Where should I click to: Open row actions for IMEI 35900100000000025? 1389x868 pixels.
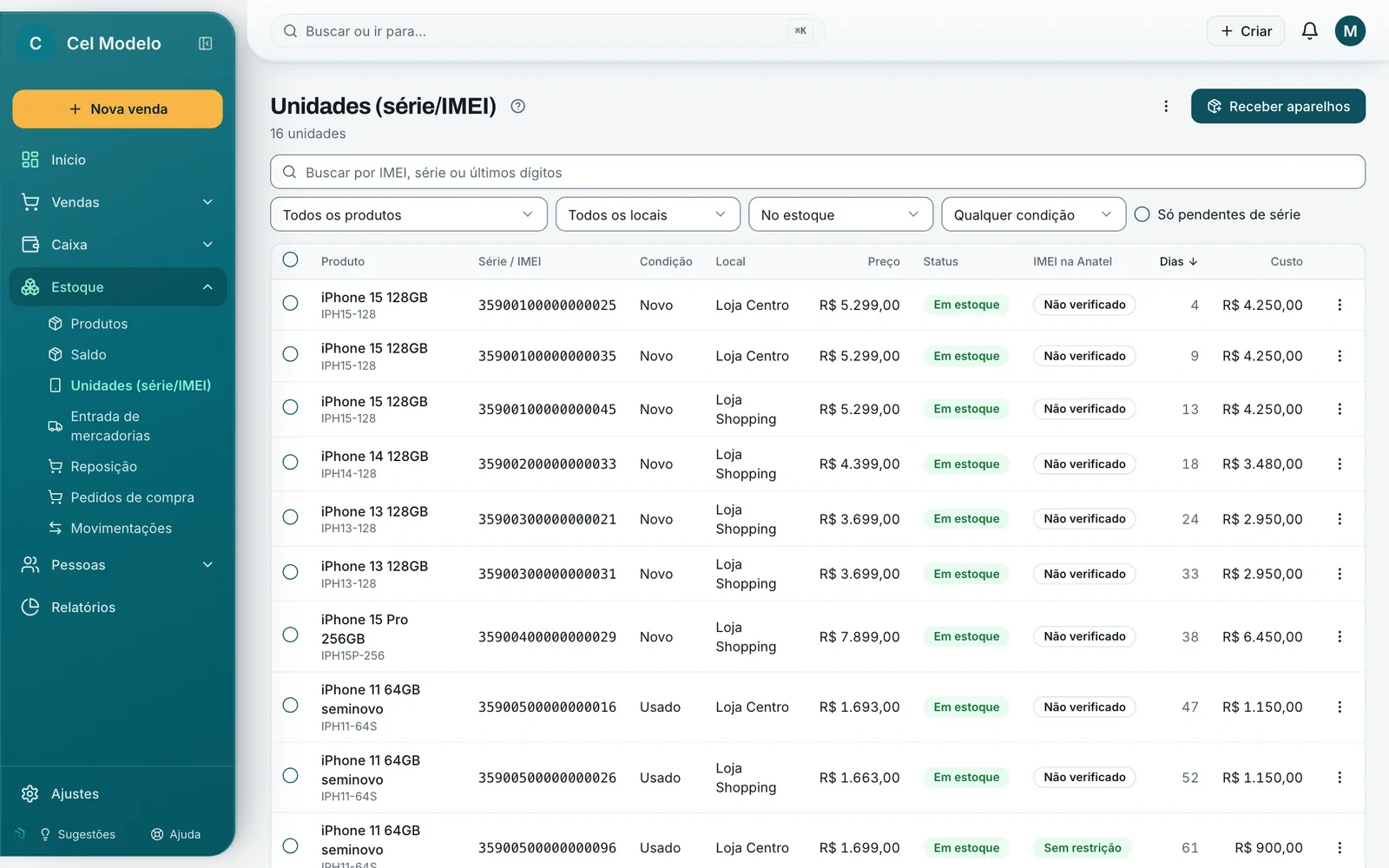(1340, 305)
